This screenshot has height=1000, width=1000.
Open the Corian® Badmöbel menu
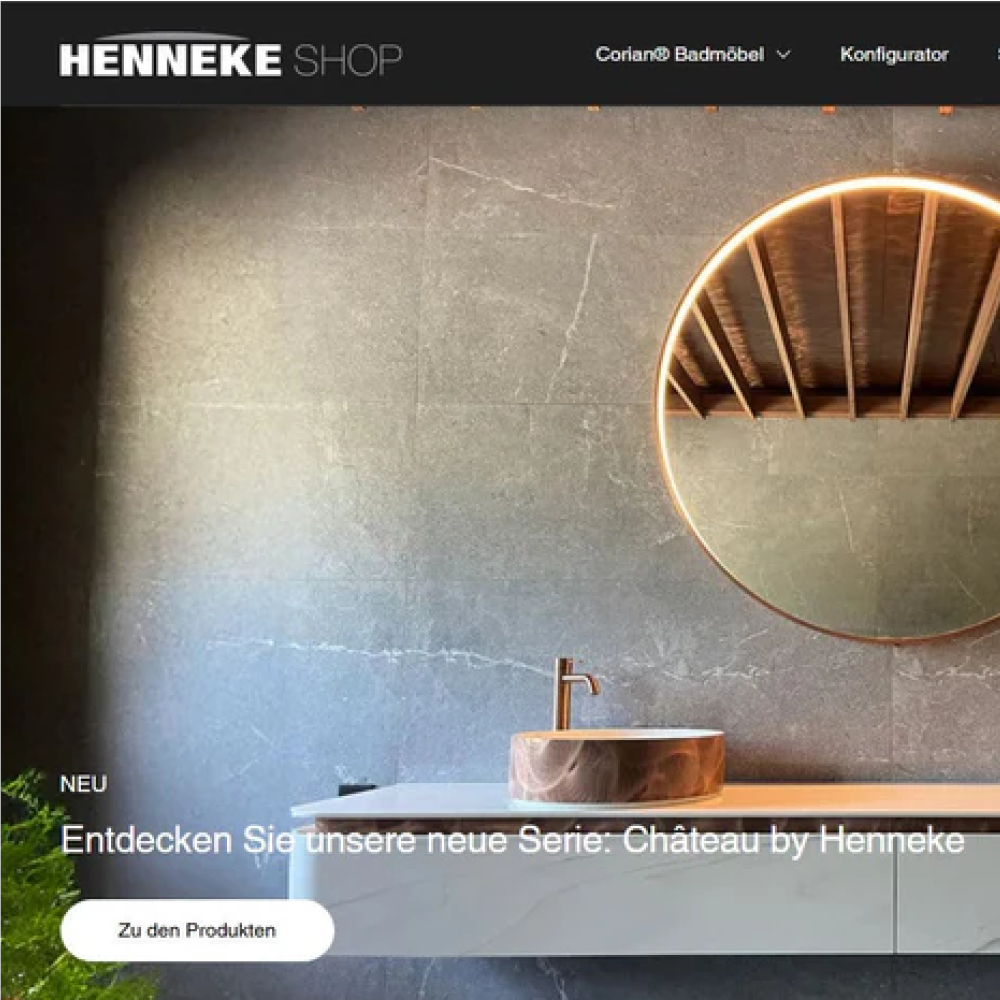tap(679, 55)
